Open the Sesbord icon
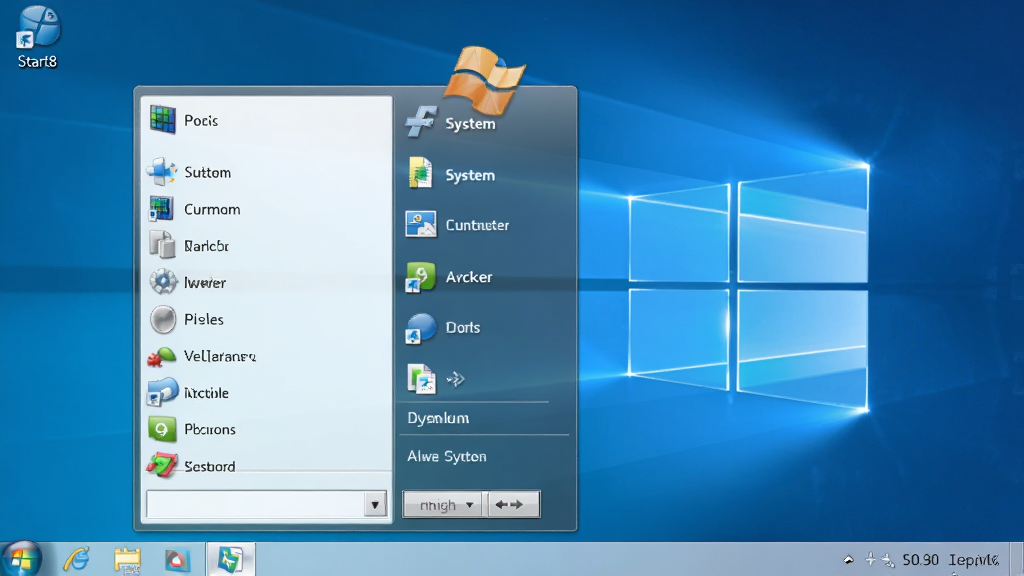Viewport: 1024px width, 576px height. coord(161,465)
